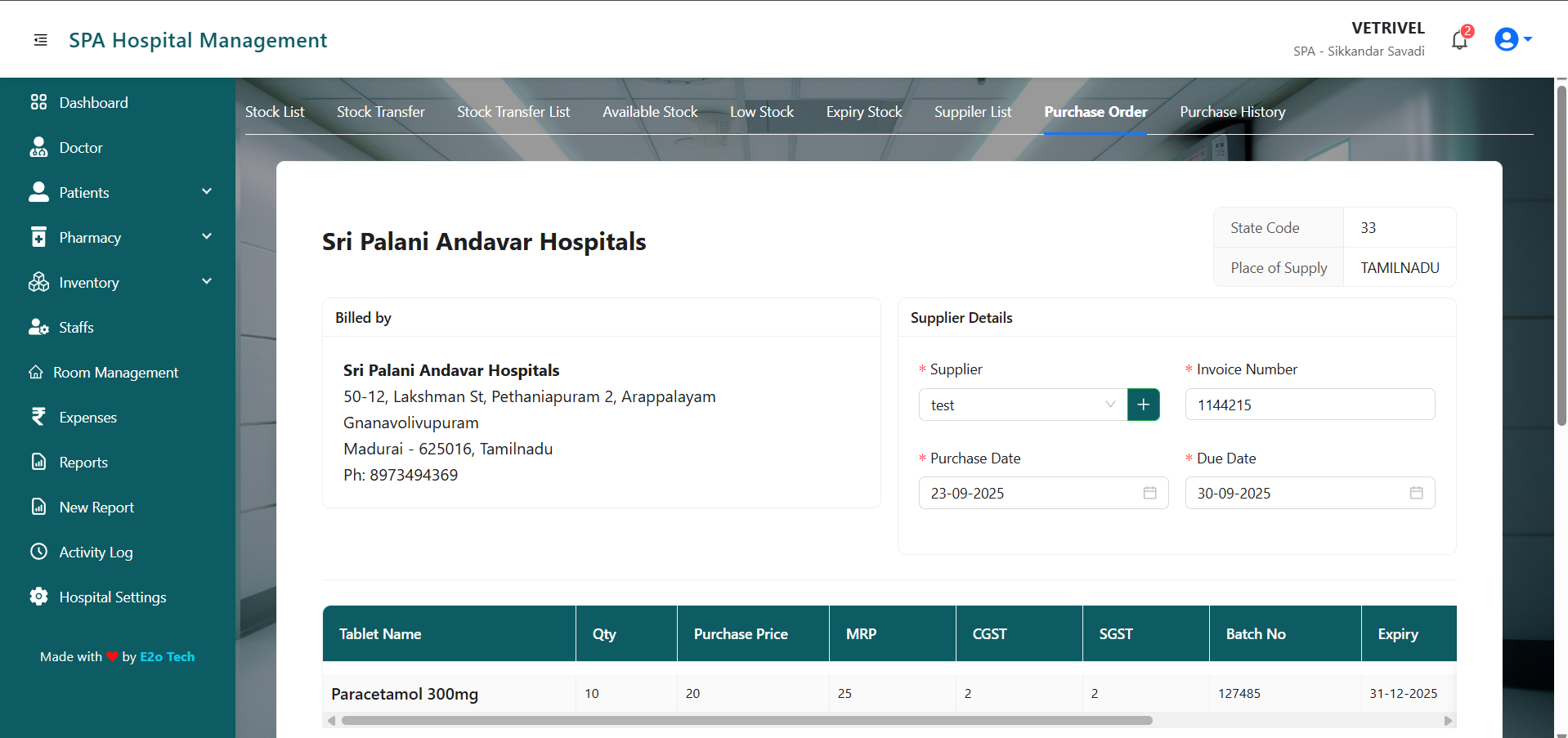Open the notifications bell
Viewport: 1568px width, 738px height.
(x=1459, y=40)
